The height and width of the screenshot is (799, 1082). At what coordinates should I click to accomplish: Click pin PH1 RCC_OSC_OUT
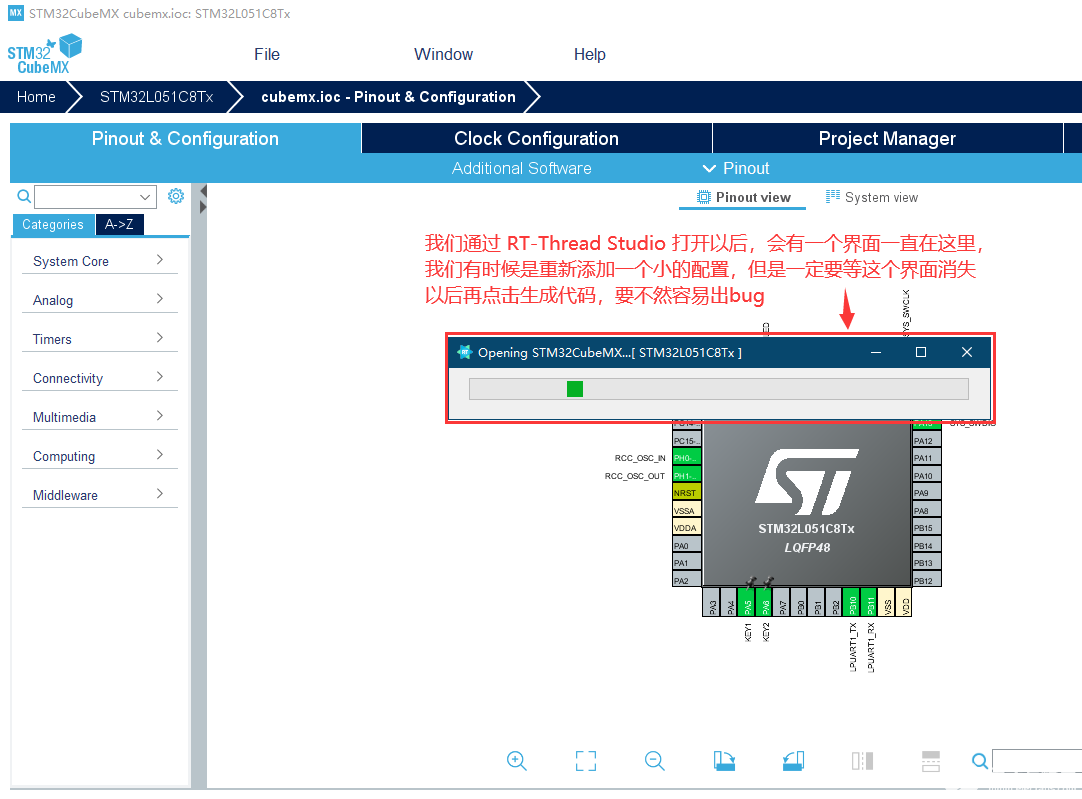point(687,475)
